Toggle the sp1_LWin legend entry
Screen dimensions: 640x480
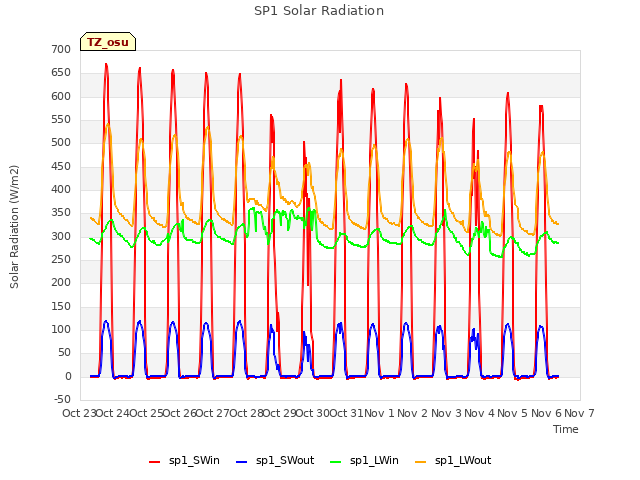pyautogui.click(x=364, y=461)
